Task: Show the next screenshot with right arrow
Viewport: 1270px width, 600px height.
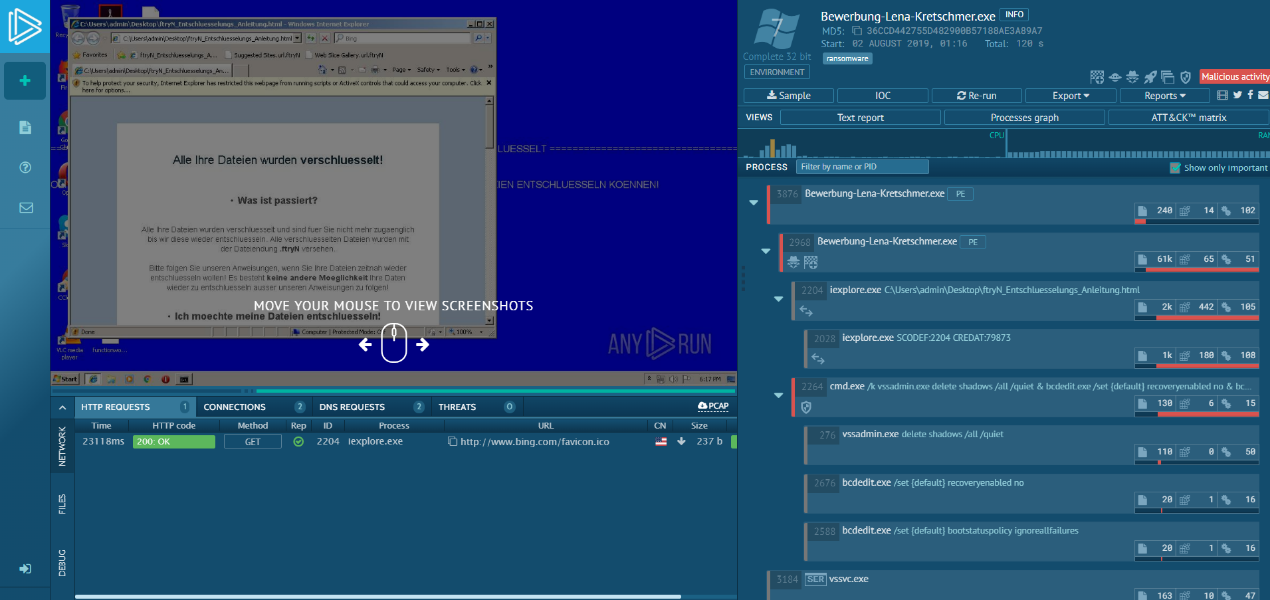Action: point(423,344)
